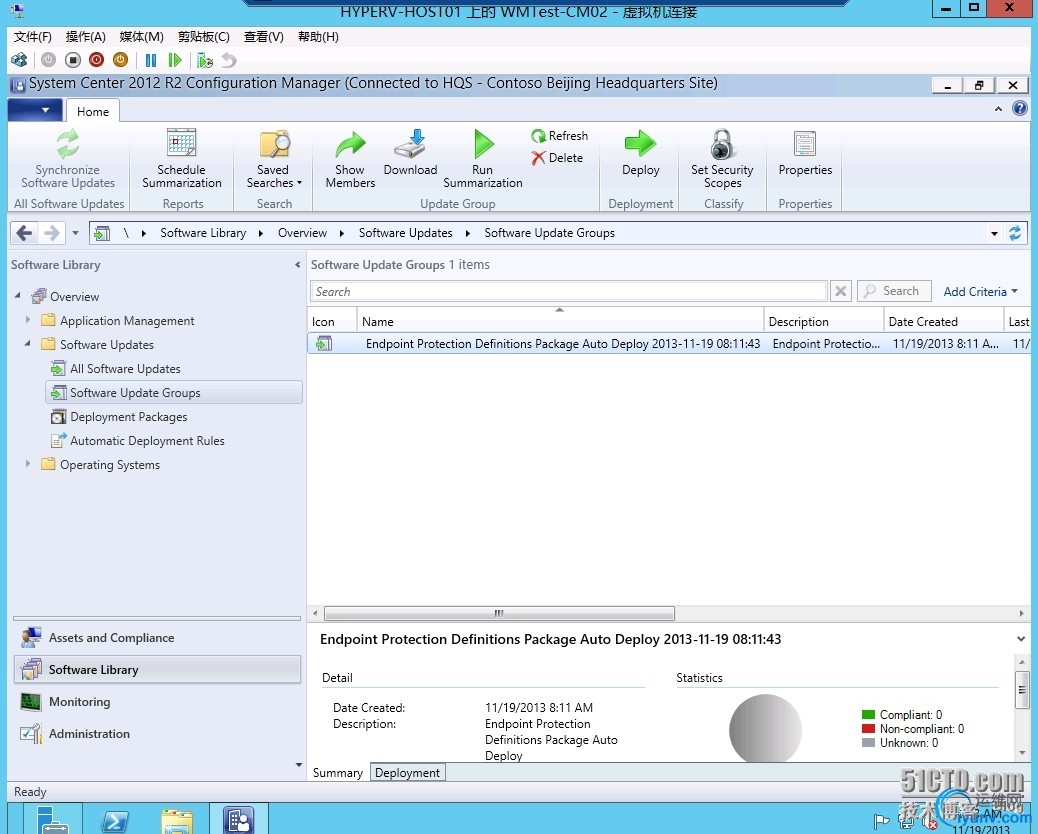
Task: Open the 剪贴板(C) menu
Action: 203,36
